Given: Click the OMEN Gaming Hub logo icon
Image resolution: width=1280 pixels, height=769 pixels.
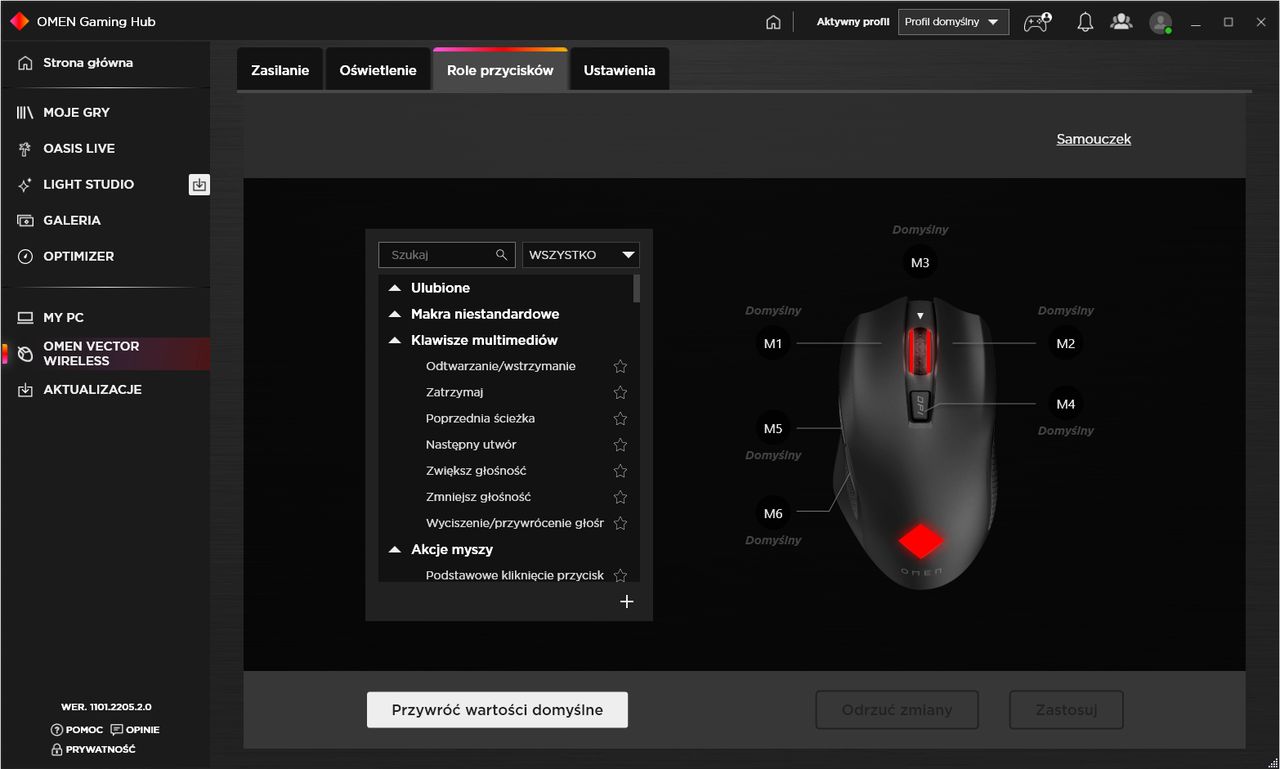Looking at the screenshot, I should tap(19, 21).
